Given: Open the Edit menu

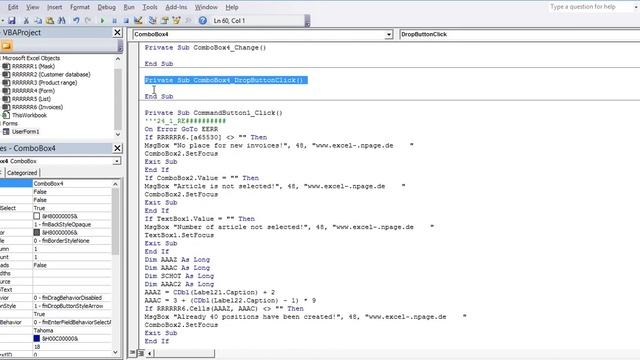Looking at the screenshot, I should 13,7.
